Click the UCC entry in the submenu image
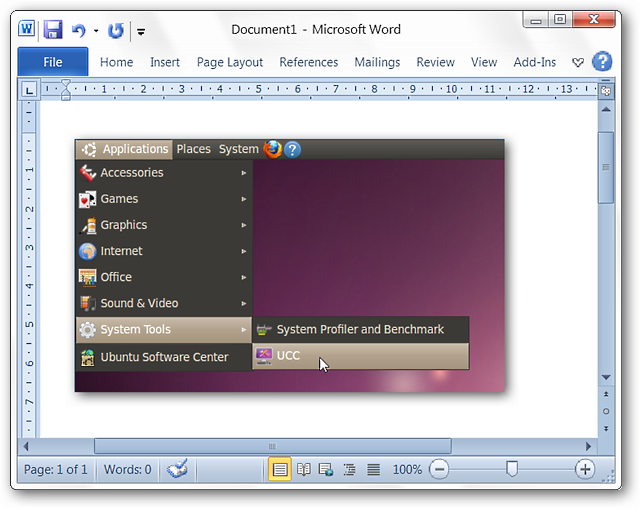This screenshot has width=640, height=508. pos(361,356)
